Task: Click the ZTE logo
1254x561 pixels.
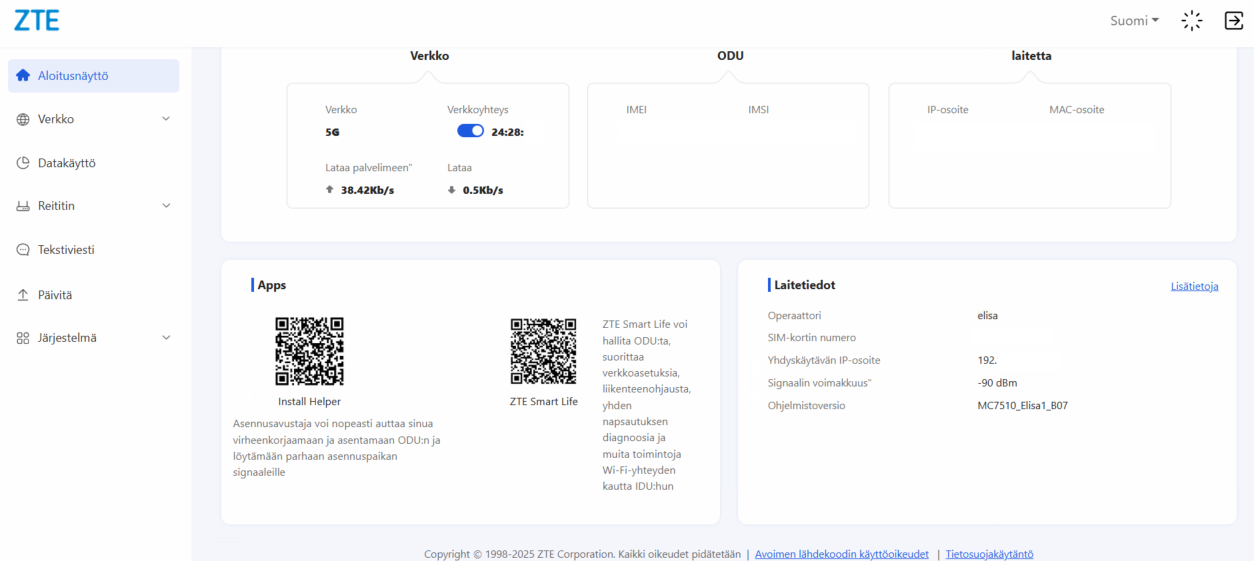Action: 36,21
